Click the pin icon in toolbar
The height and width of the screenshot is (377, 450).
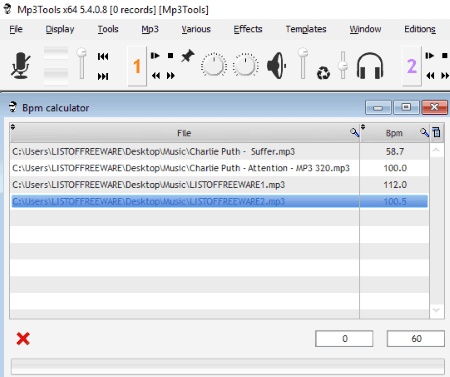click(188, 56)
